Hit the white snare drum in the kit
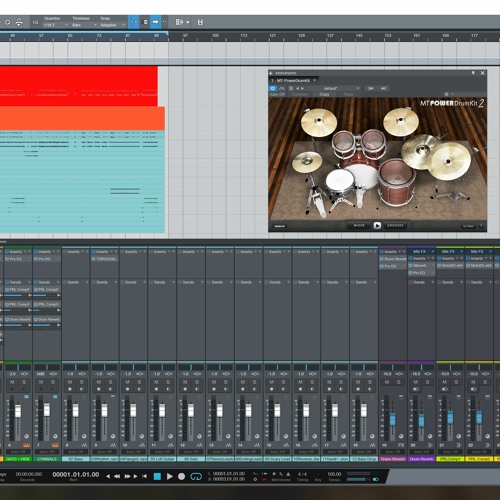The width and height of the screenshot is (500, 500). [x=339, y=180]
